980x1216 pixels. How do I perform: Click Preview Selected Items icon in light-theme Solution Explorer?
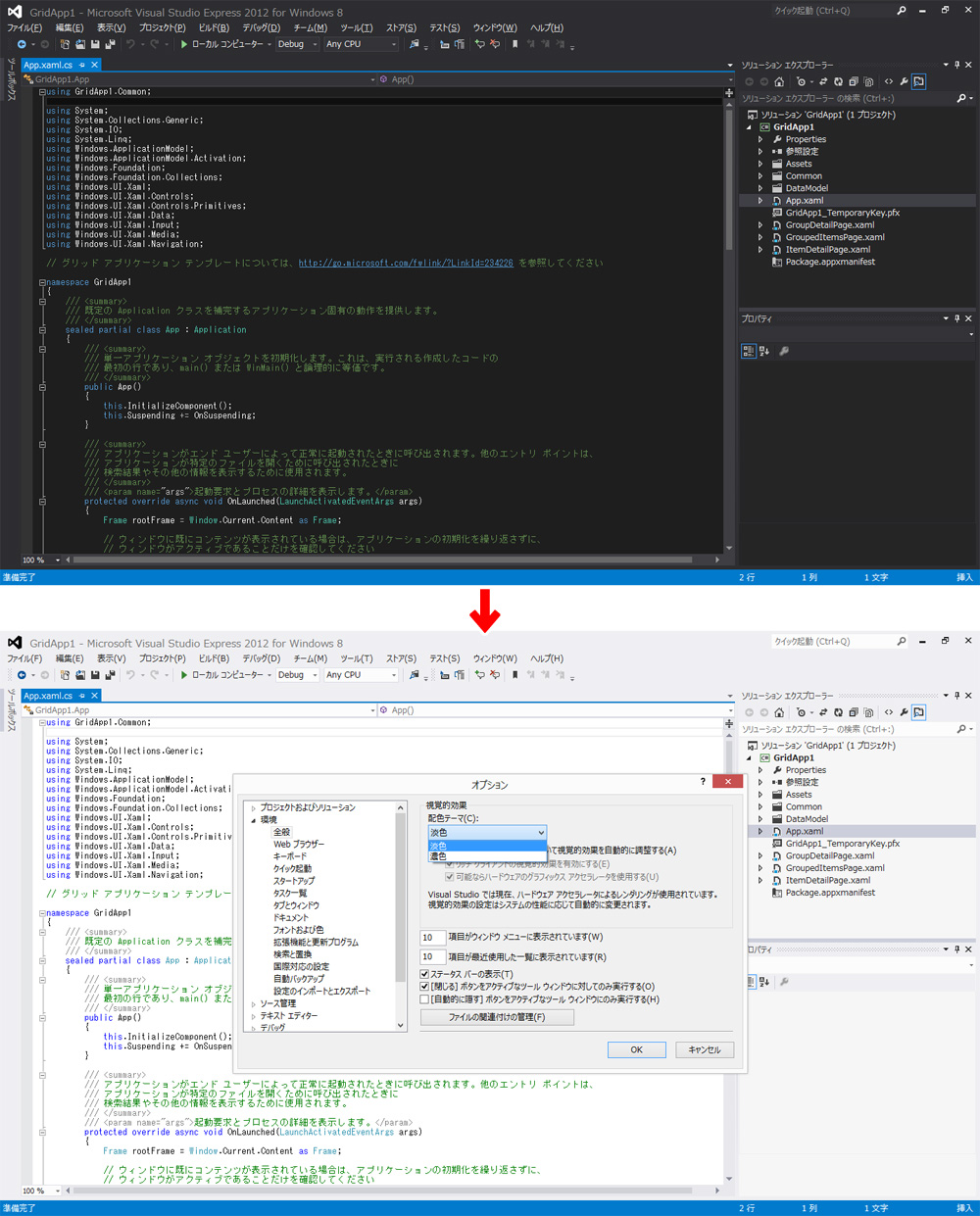point(919,713)
